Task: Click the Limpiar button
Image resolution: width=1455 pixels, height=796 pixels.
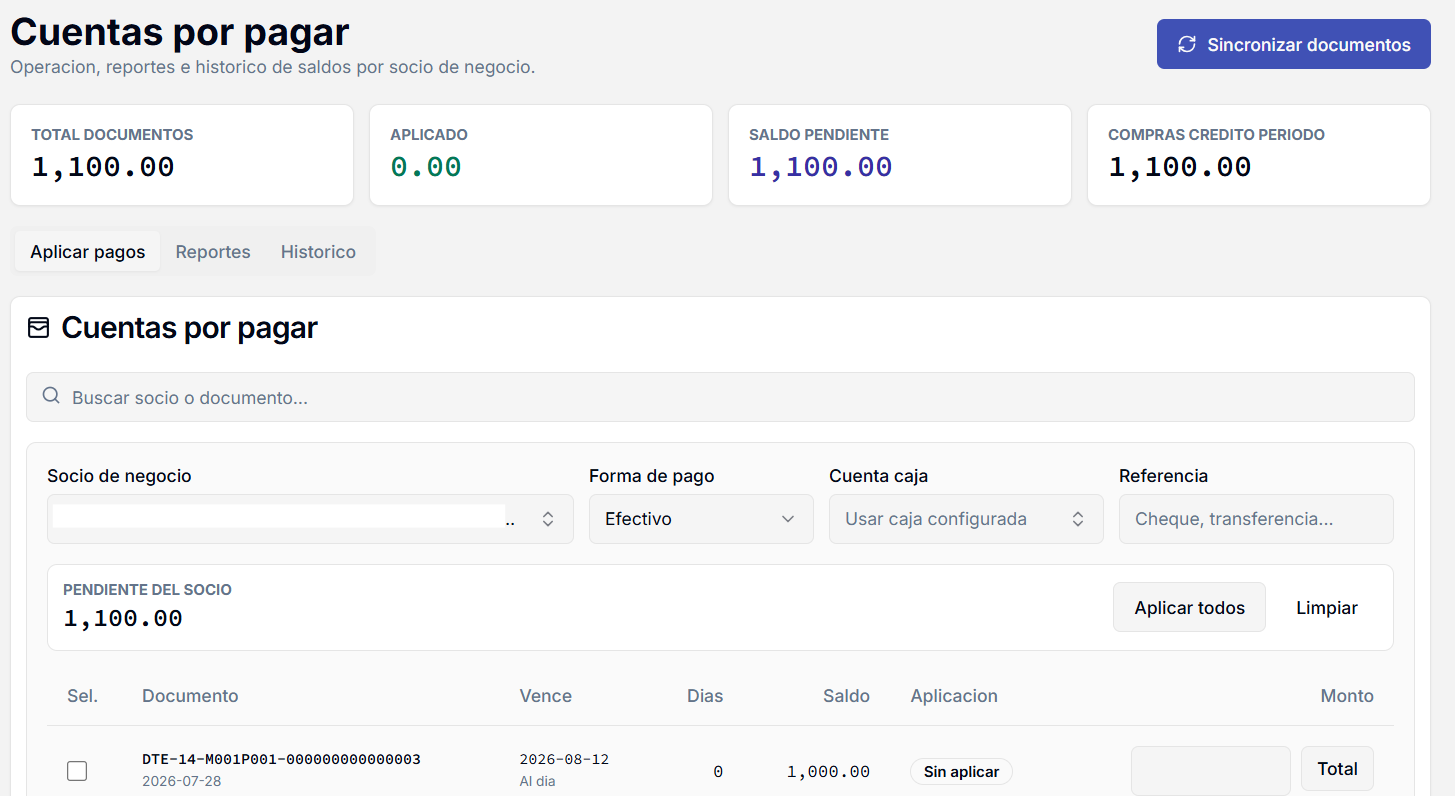Action: pos(1327,607)
